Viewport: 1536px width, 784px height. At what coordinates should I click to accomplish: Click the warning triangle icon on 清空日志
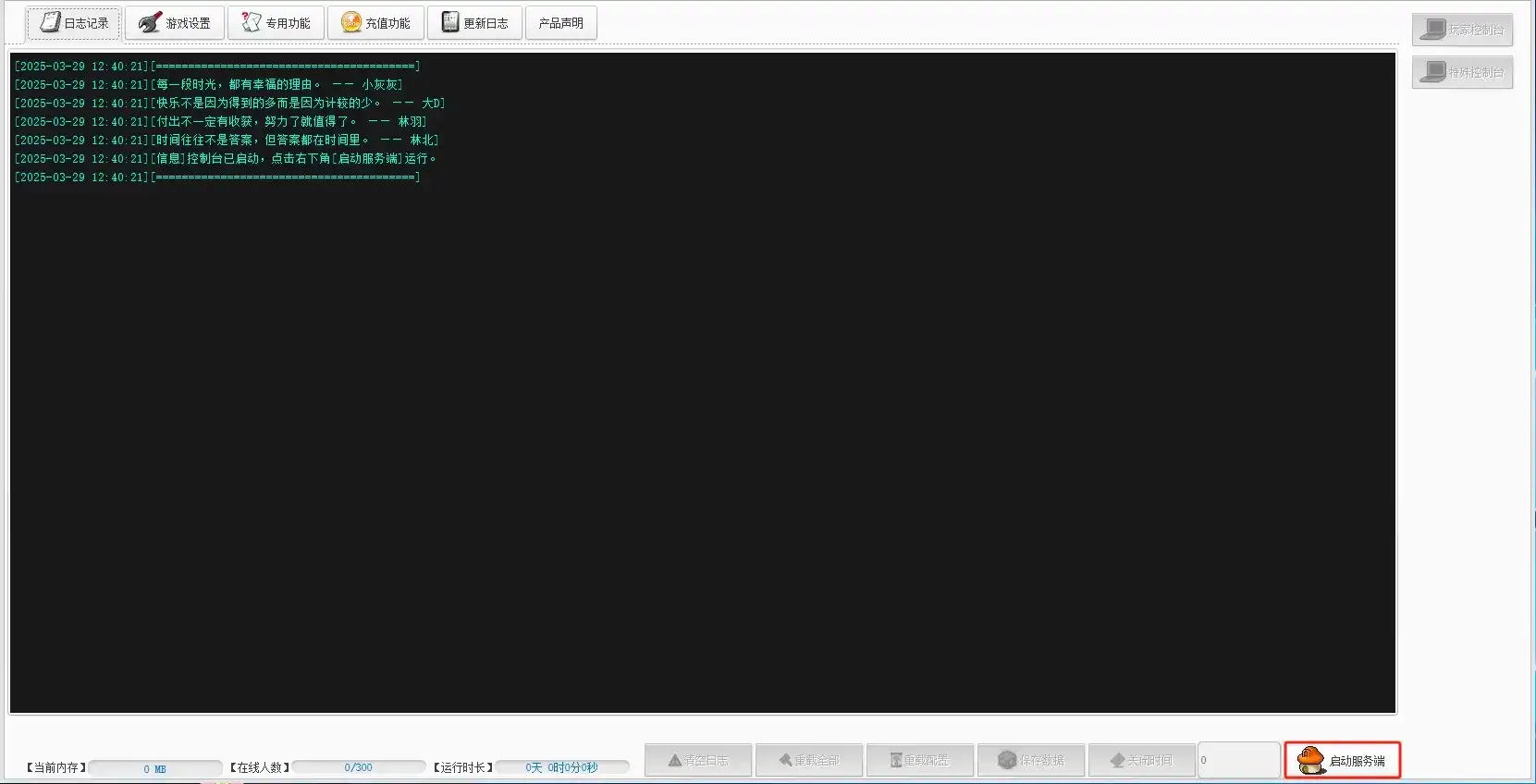click(x=675, y=760)
